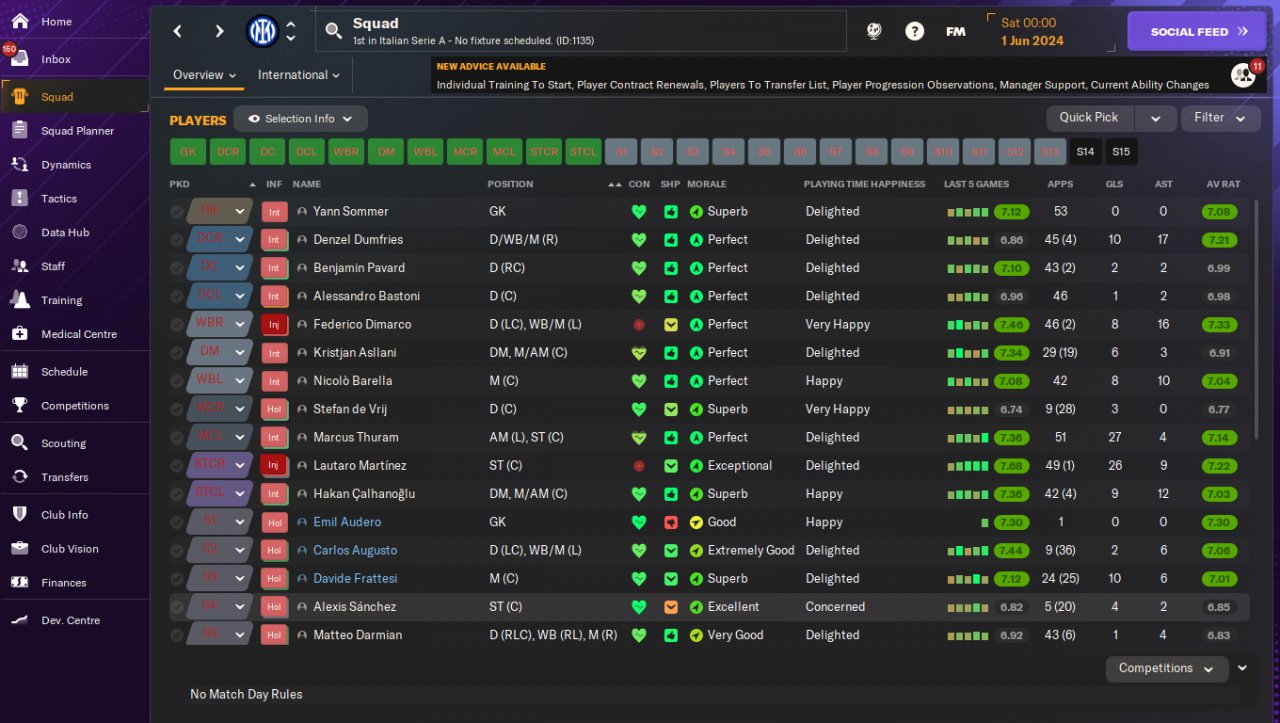Click the Schedule calendar icon
The image size is (1280, 723).
coord(20,372)
